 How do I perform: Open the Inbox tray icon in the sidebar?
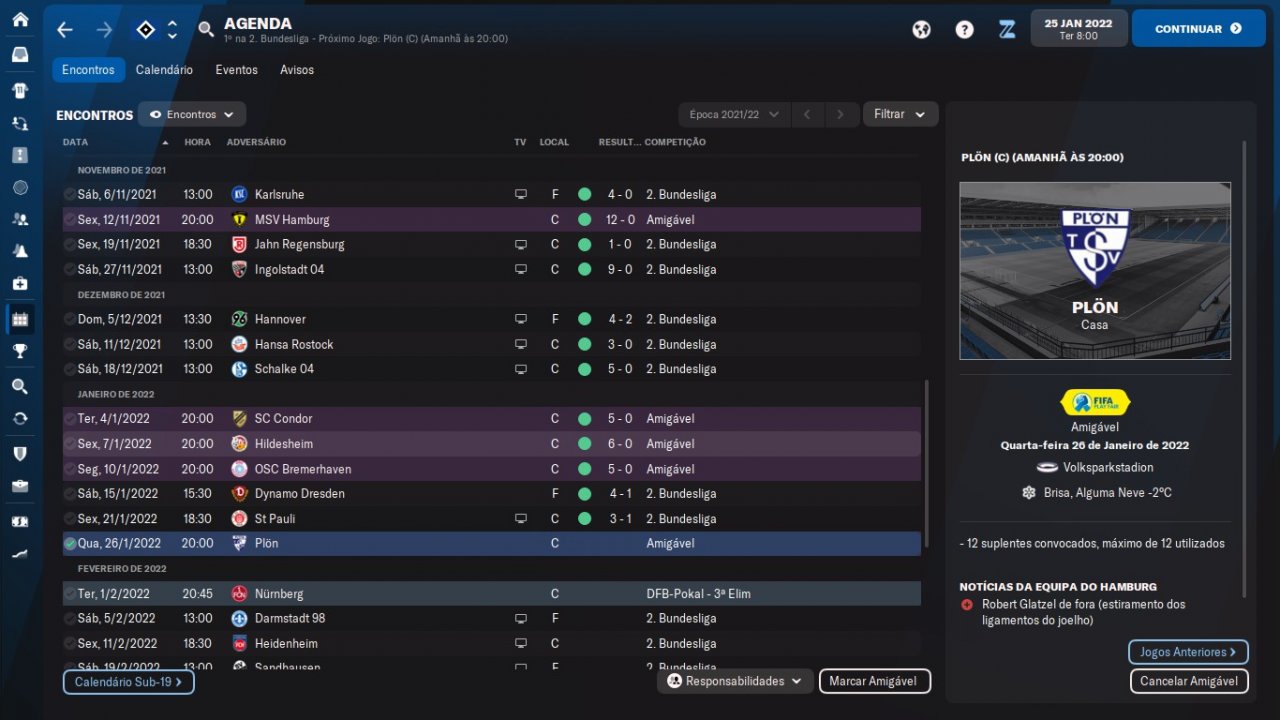[x=20, y=55]
